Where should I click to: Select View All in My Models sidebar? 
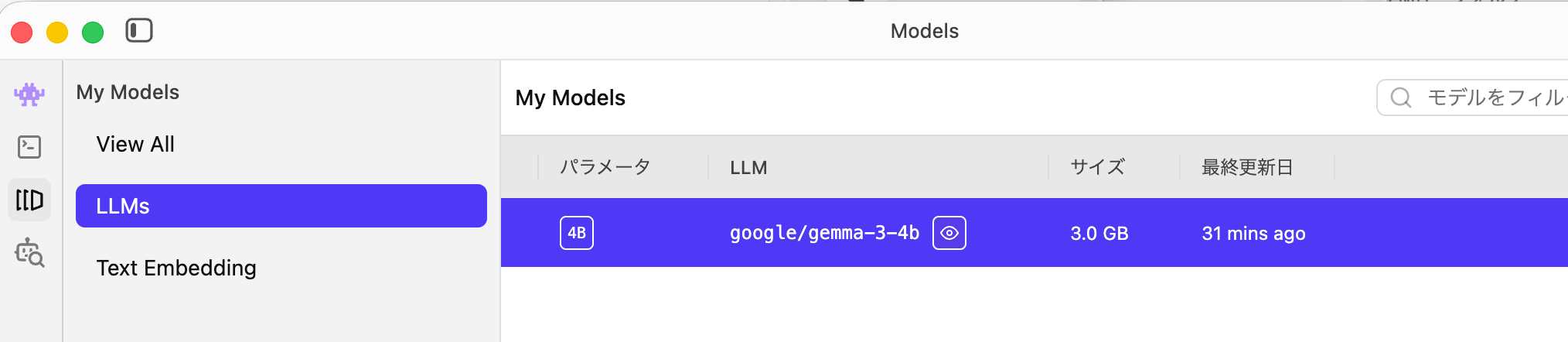pos(135,144)
